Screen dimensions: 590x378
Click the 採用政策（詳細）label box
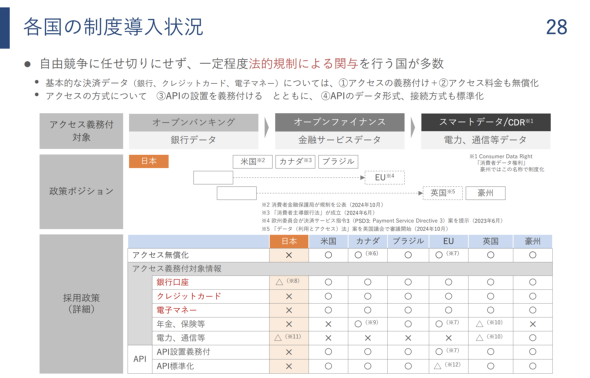point(81,304)
